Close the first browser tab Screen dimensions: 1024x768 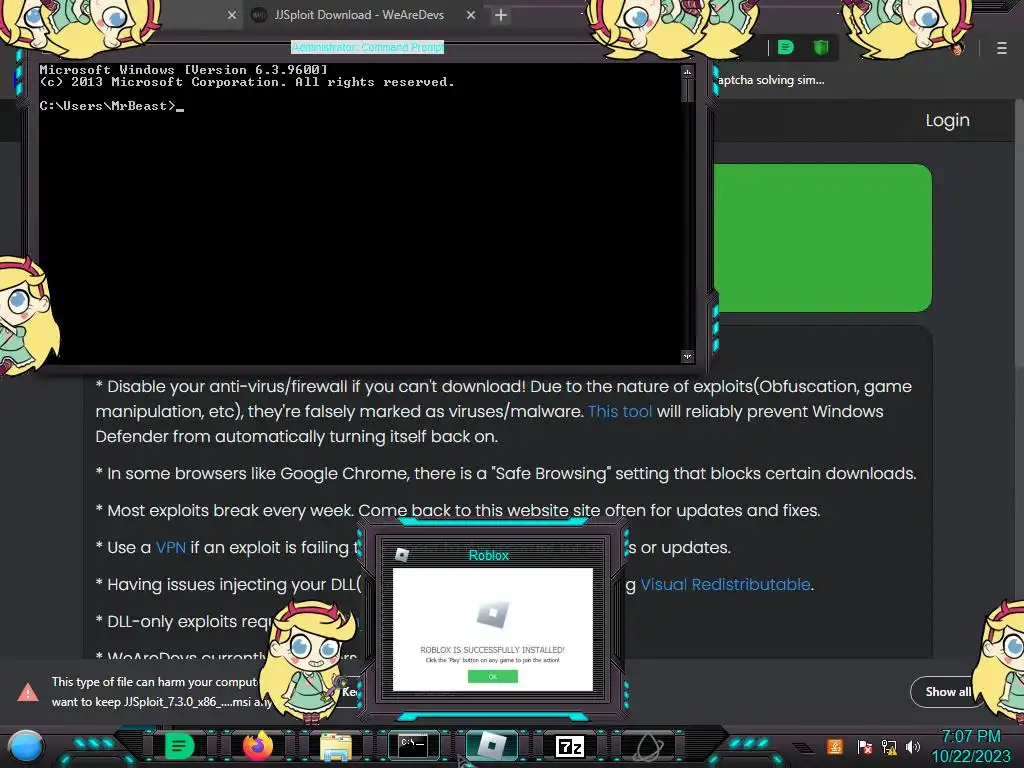232,15
